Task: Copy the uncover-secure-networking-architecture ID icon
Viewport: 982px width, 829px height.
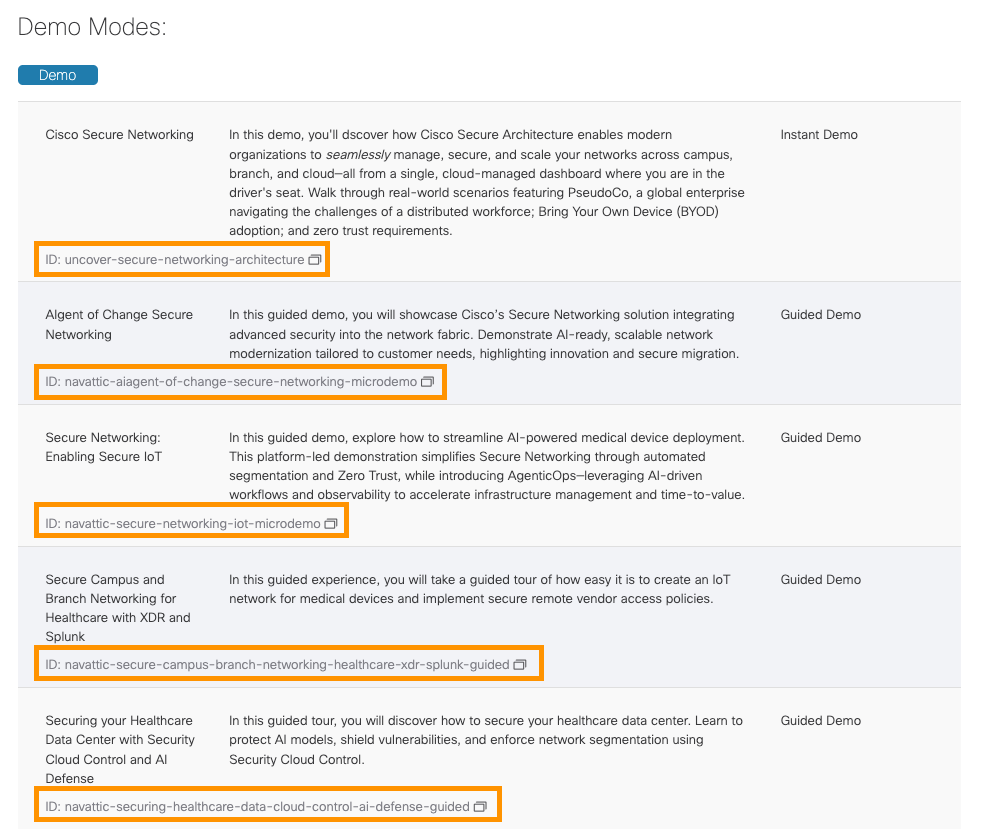Action: pyautogui.click(x=315, y=260)
